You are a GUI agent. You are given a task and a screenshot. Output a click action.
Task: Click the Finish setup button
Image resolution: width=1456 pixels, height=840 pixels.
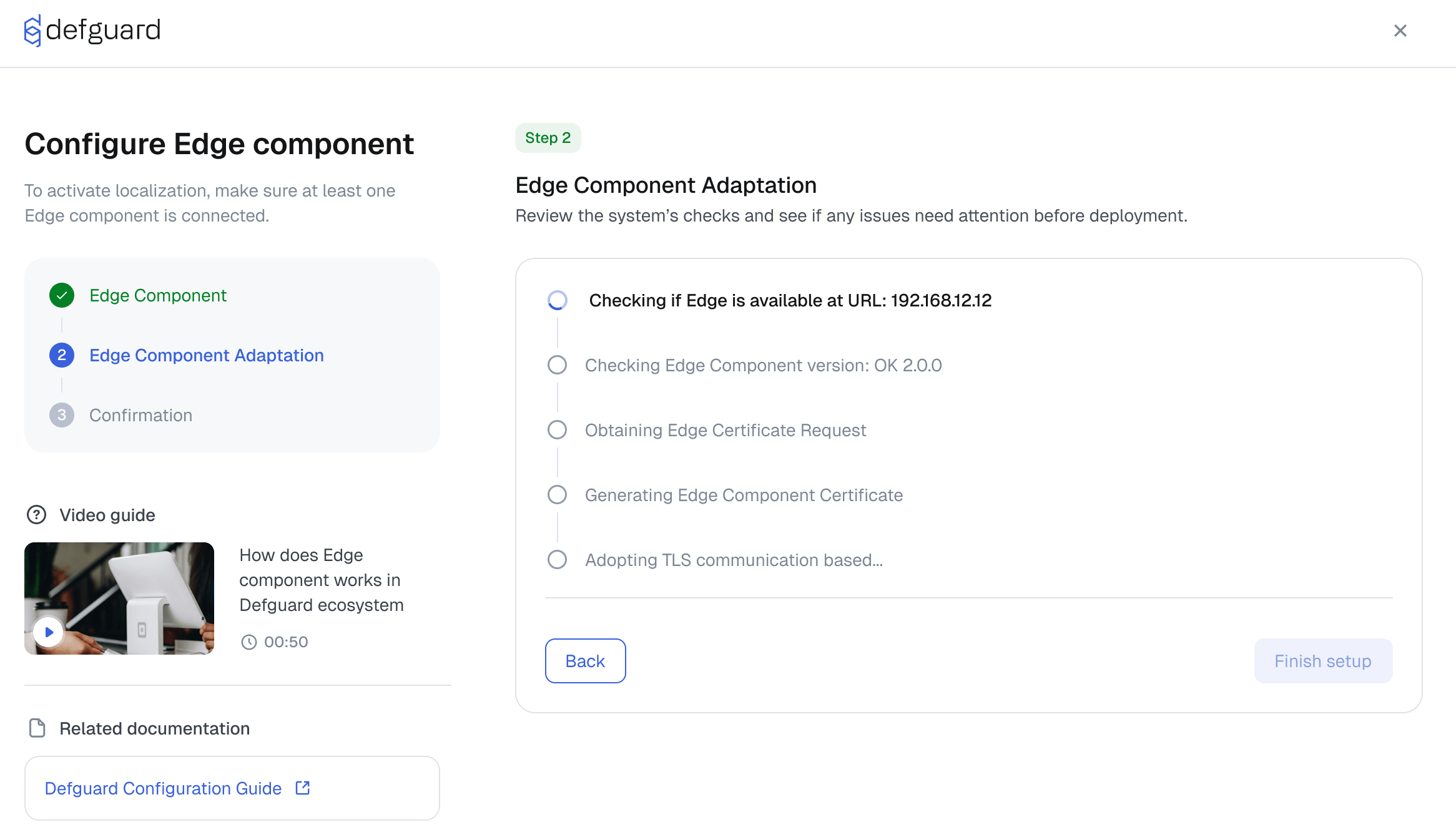1322,660
